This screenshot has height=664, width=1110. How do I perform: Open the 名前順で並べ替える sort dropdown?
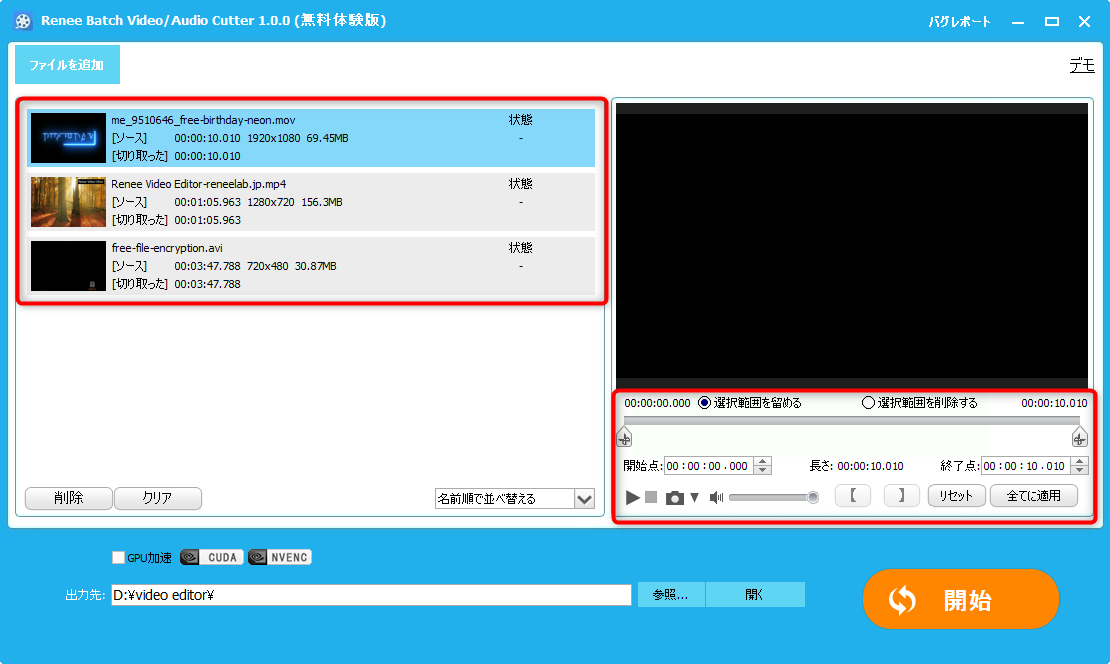point(515,498)
